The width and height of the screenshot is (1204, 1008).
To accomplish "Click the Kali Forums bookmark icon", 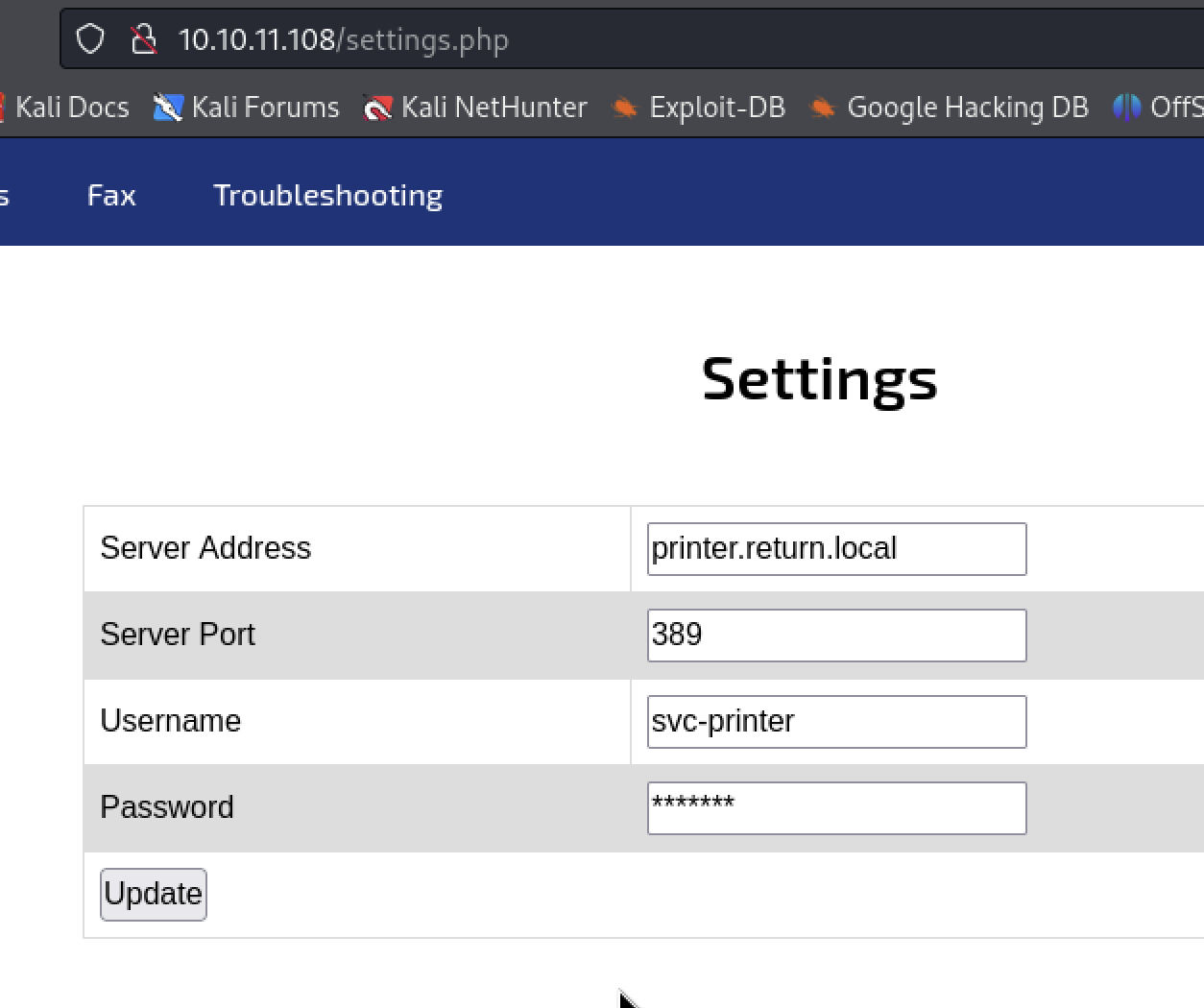I will (x=168, y=108).
